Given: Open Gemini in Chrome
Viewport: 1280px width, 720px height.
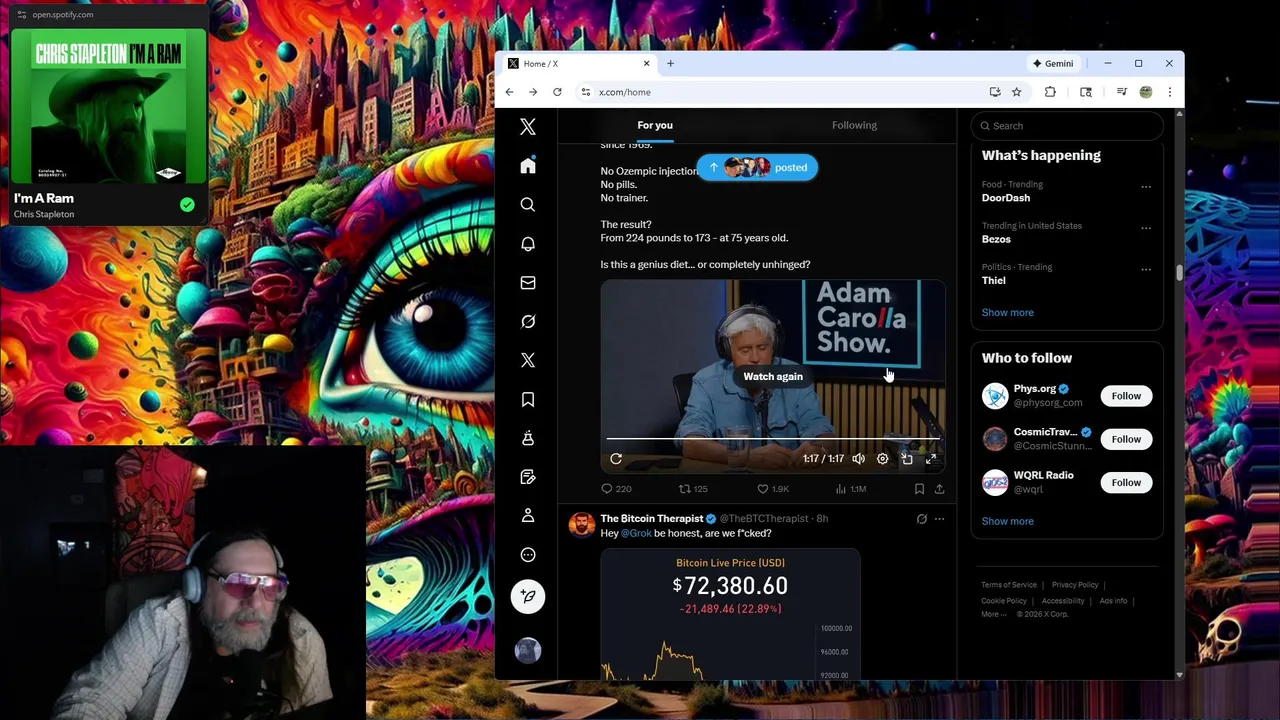Looking at the screenshot, I should (1054, 64).
